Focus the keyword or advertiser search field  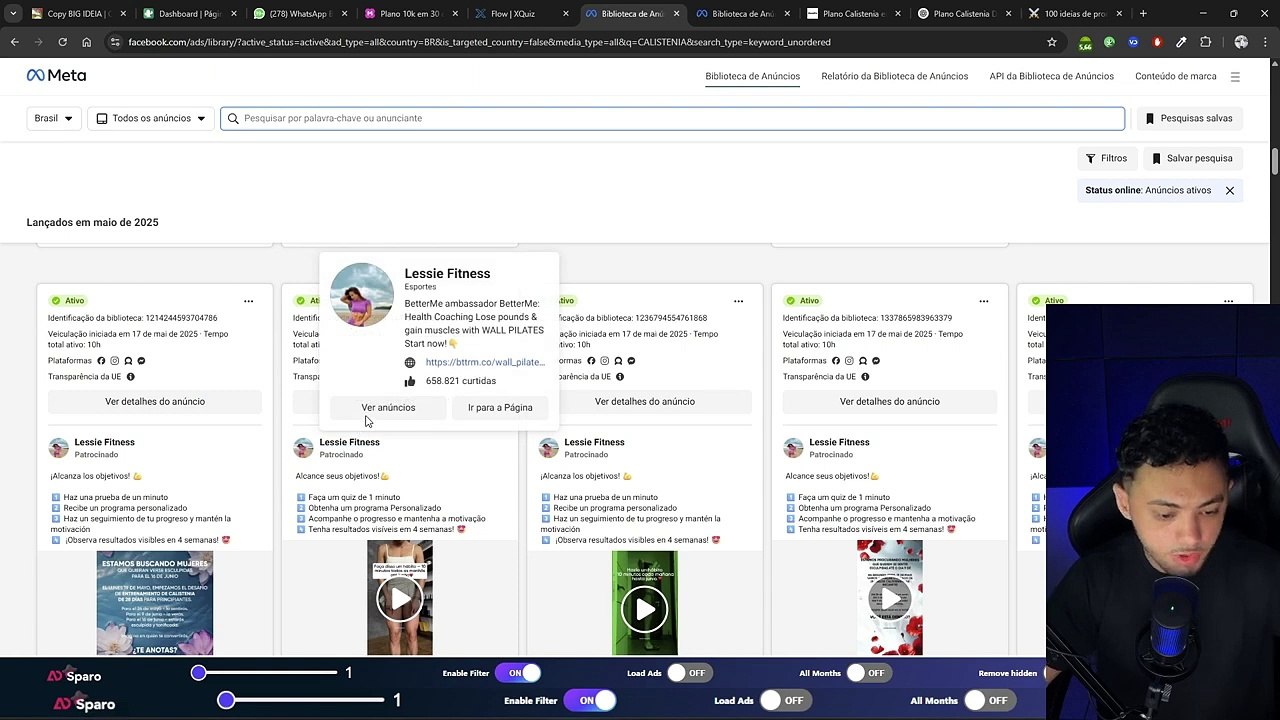tap(673, 118)
